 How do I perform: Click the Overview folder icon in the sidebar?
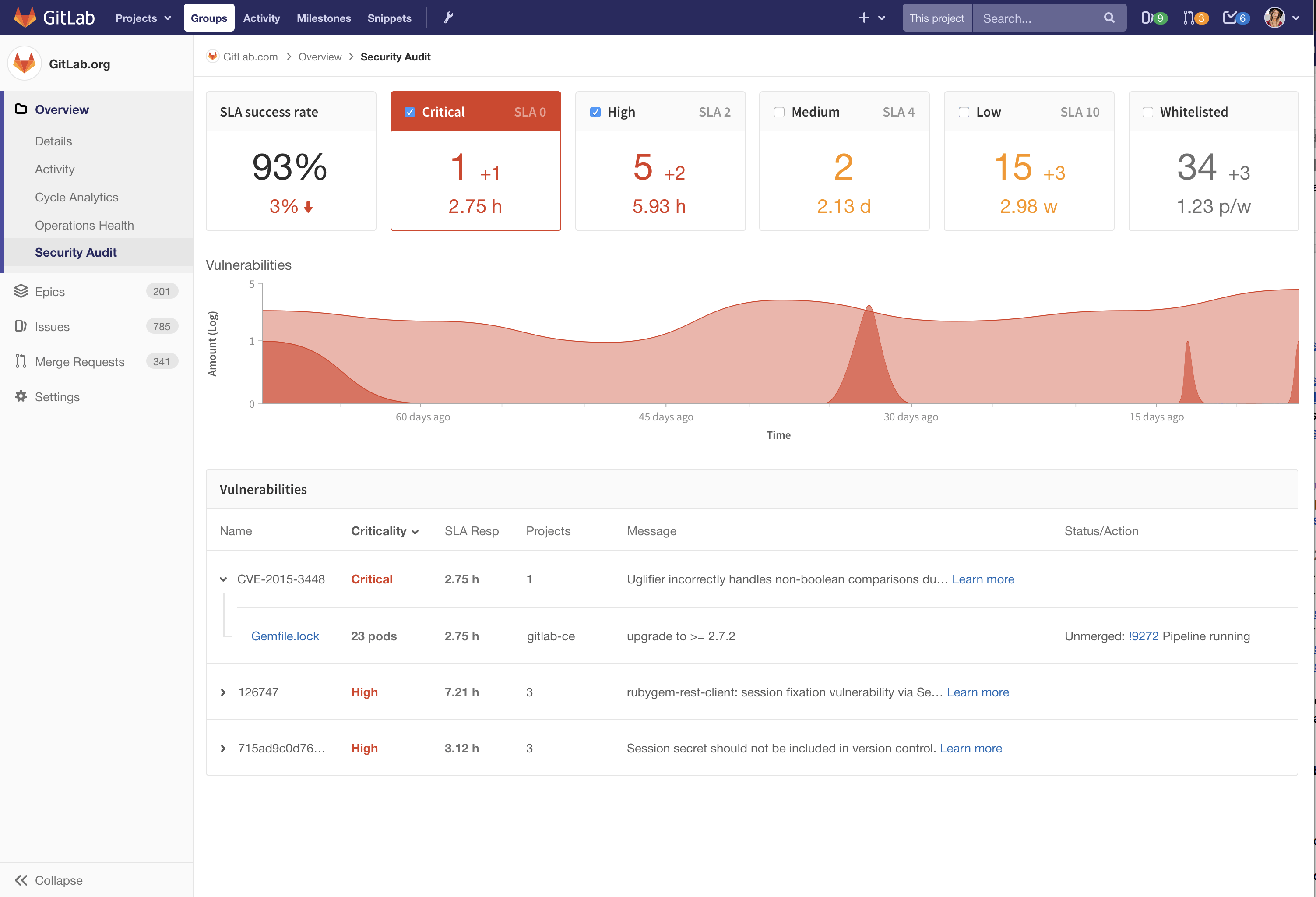21,109
